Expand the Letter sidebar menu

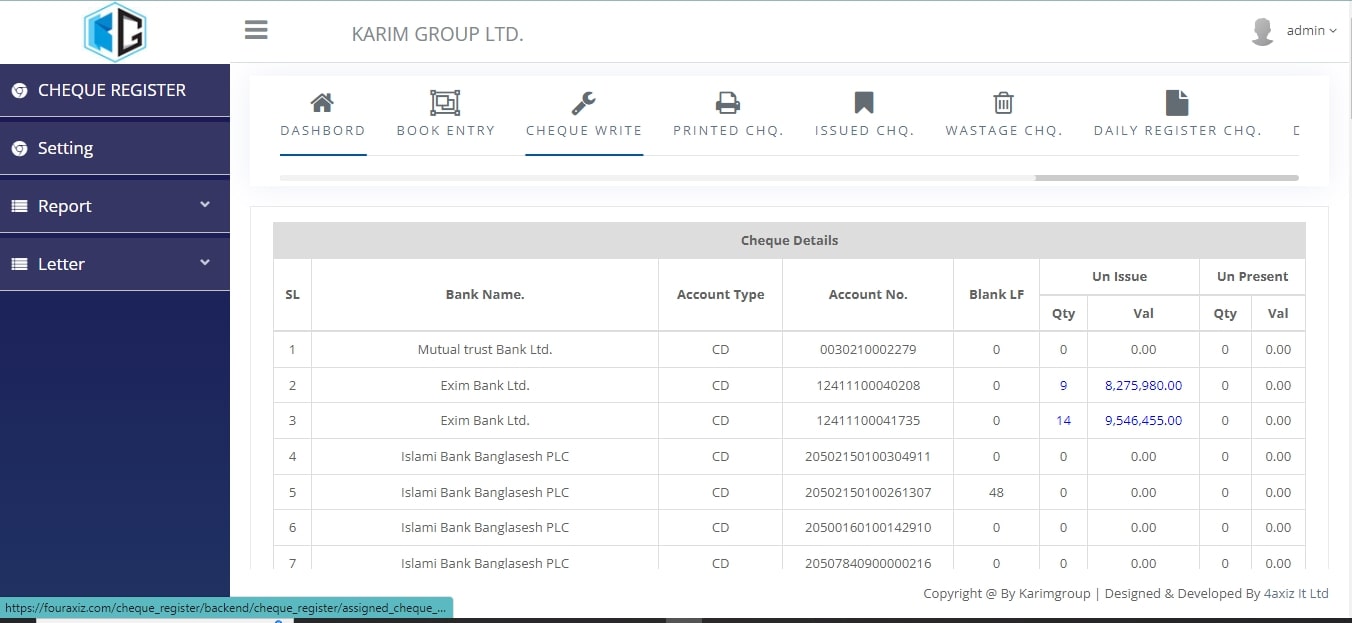point(114,264)
